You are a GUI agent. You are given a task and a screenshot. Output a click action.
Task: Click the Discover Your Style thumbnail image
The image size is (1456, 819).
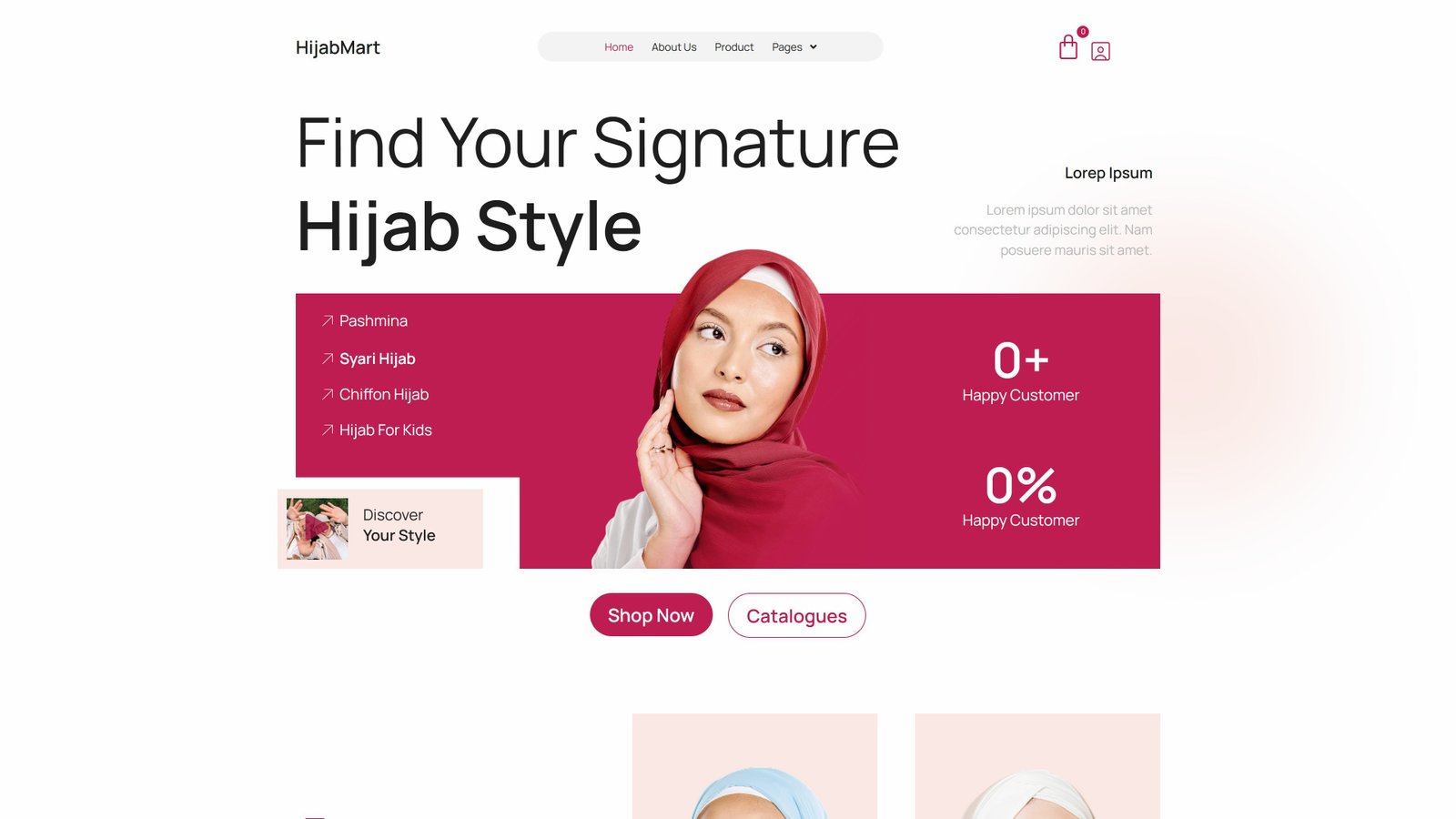pos(318,529)
